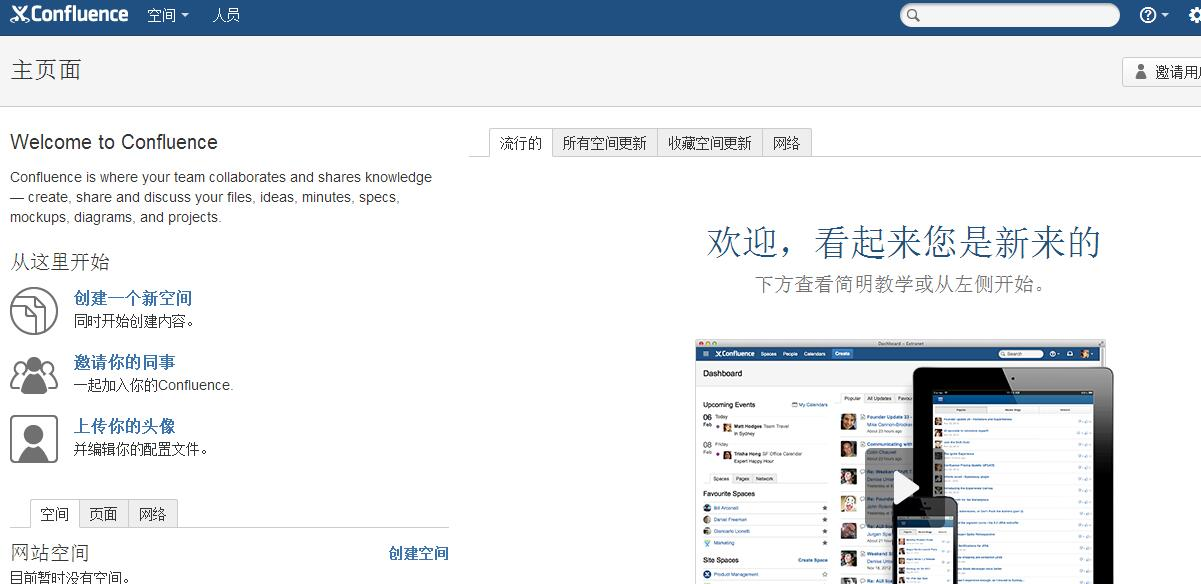Click the 创建一个新空间 link
The width and height of the screenshot is (1201, 584).
click(133, 298)
